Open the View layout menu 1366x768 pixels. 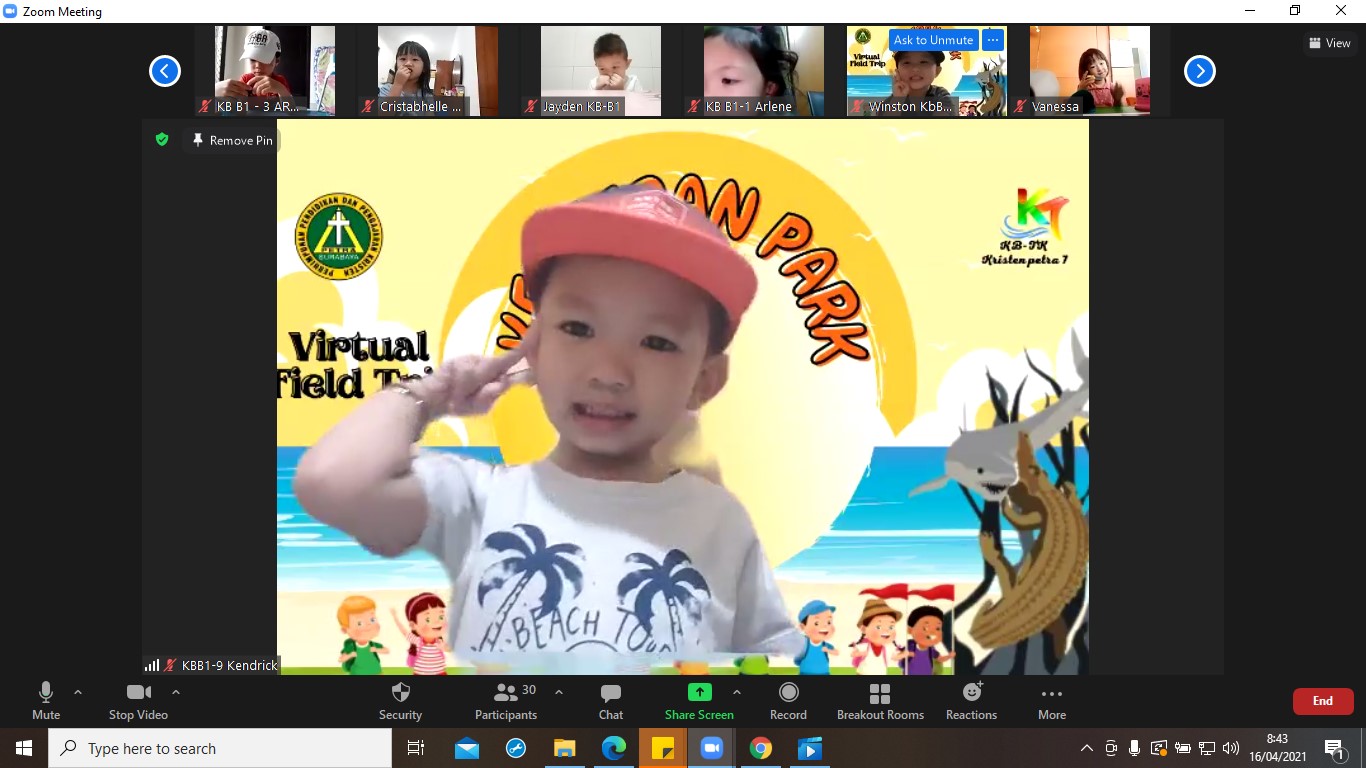click(1330, 43)
